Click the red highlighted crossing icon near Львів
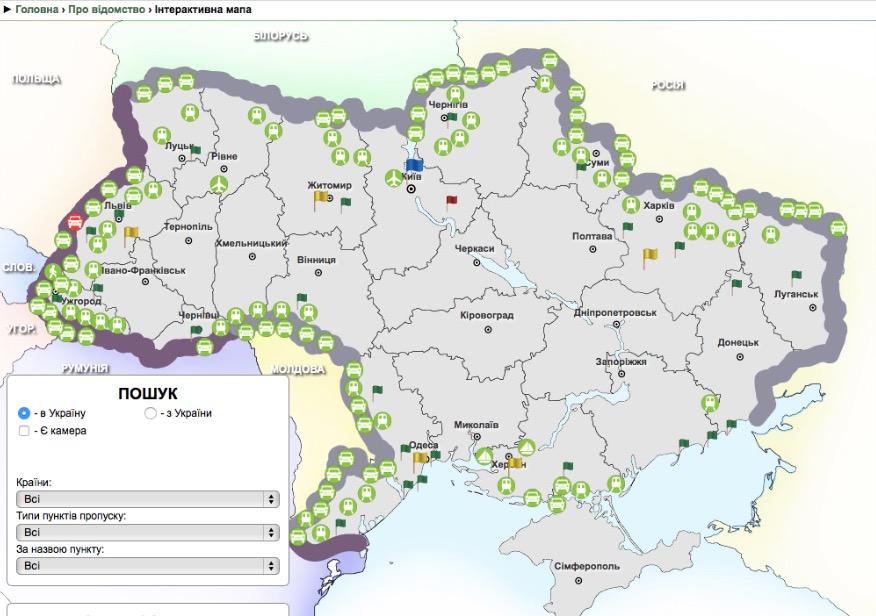Viewport: 876px width, 616px height. (73, 222)
